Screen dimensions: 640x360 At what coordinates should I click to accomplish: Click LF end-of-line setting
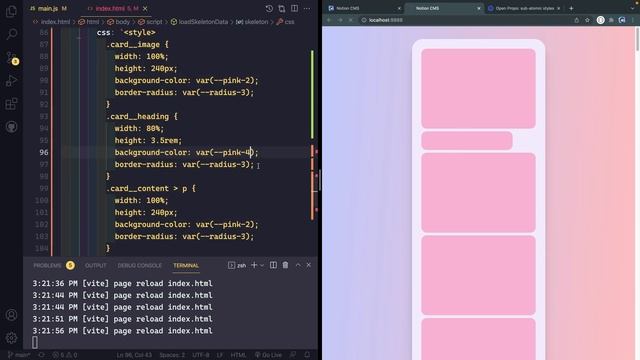pyautogui.click(x=220, y=355)
